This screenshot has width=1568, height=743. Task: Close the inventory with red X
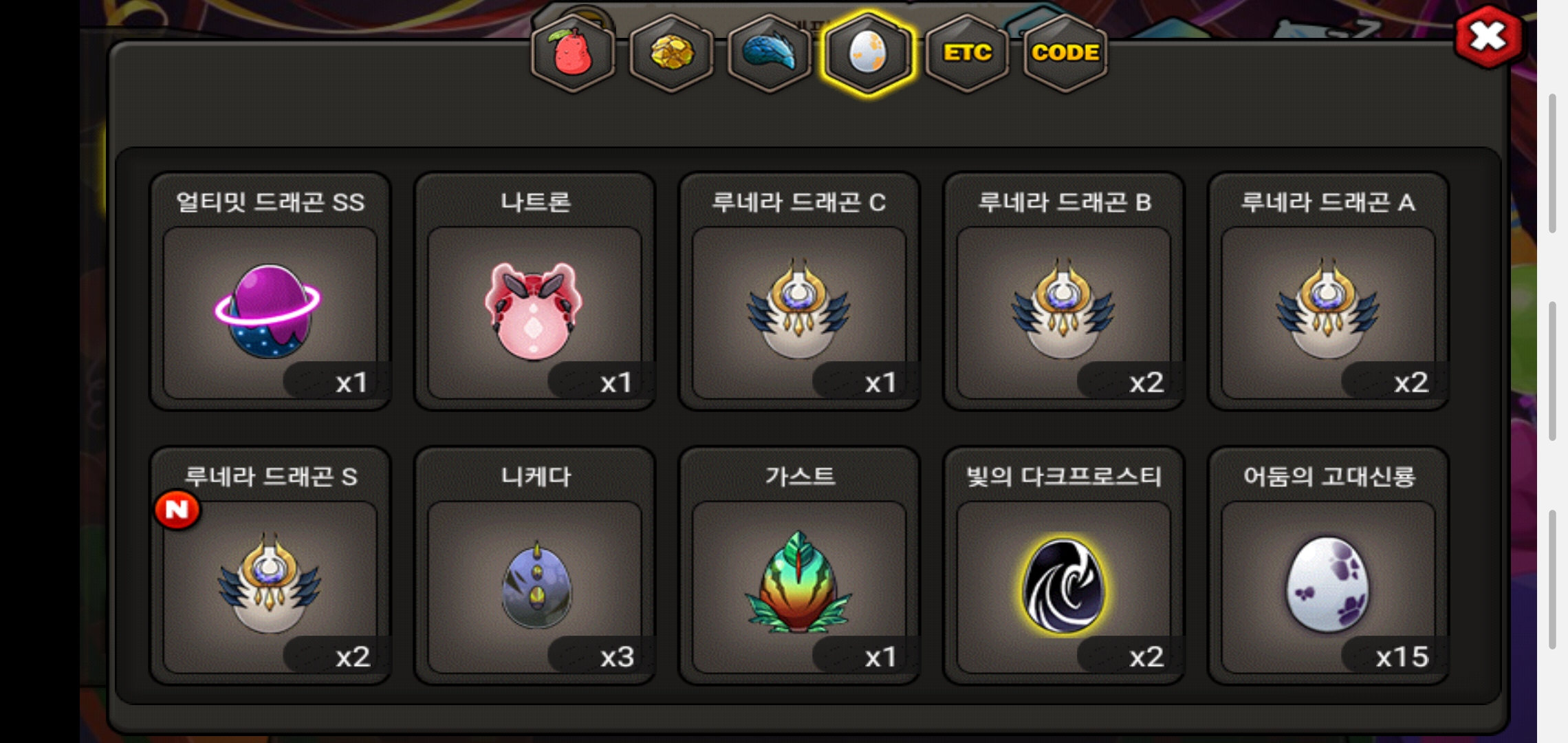tap(1488, 36)
